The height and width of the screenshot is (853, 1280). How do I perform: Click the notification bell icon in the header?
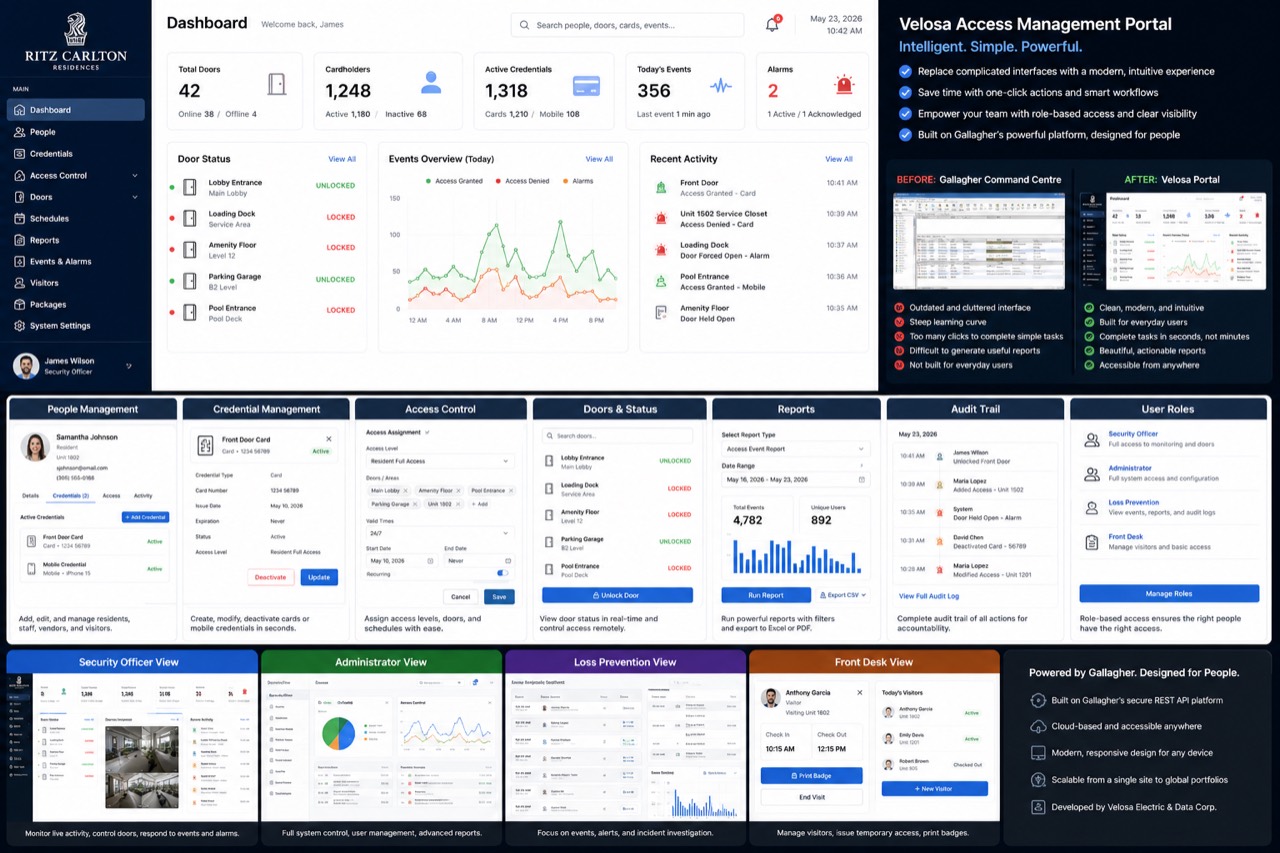[772, 25]
